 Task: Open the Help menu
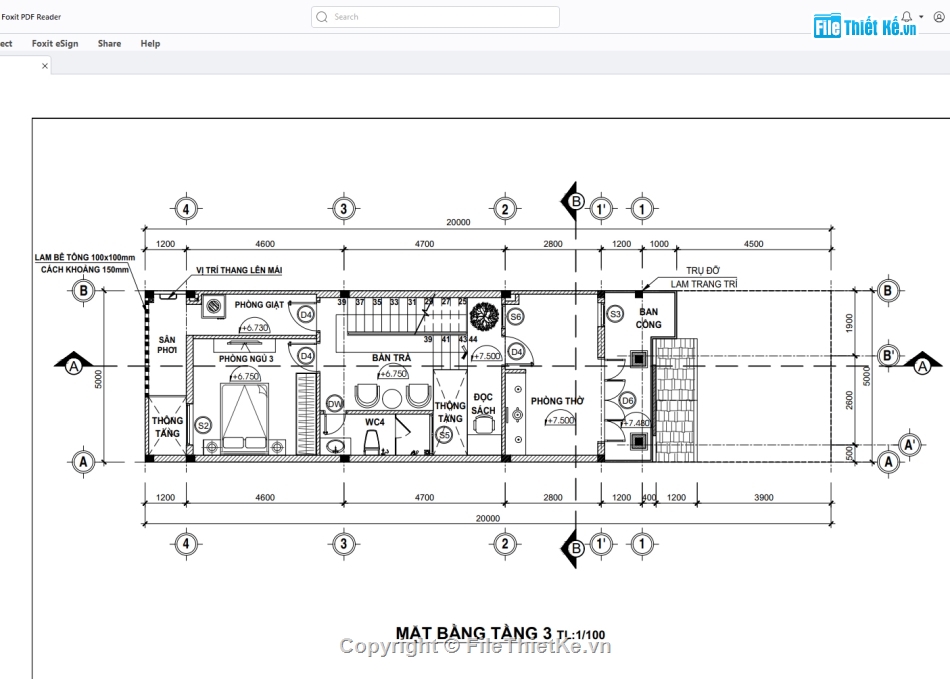pyautogui.click(x=150, y=44)
